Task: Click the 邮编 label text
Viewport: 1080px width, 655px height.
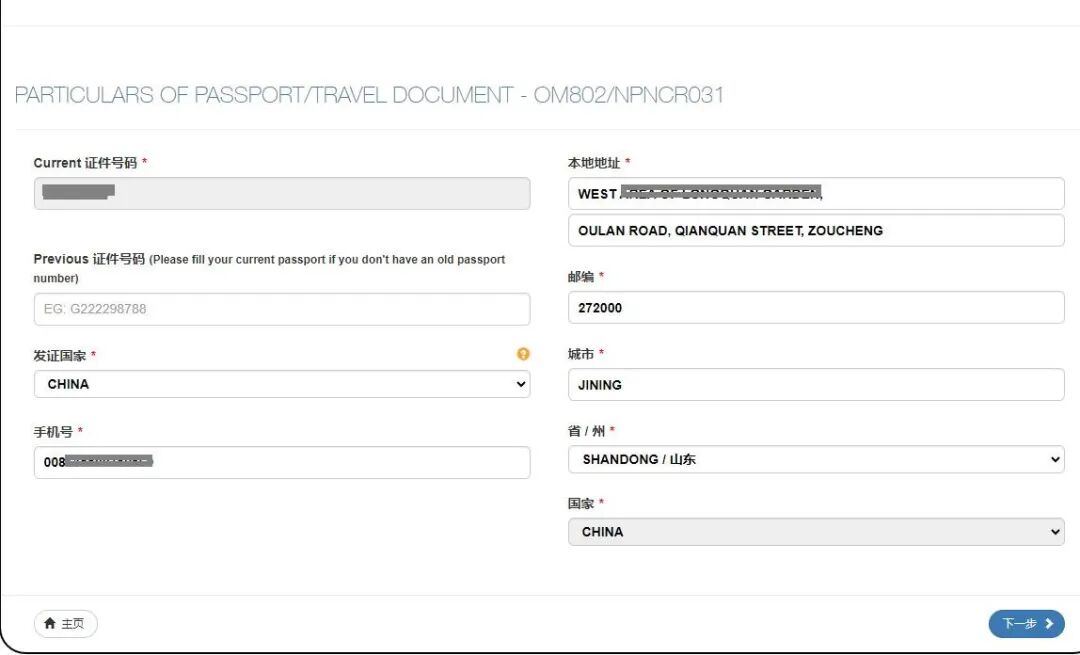Action: [581, 276]
